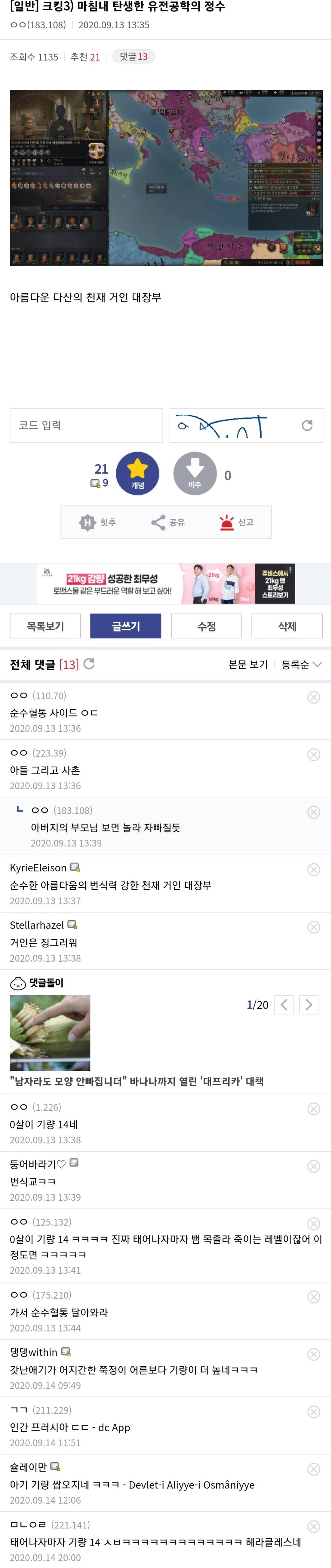Click the 목록보기 list button

click(45, 626)
